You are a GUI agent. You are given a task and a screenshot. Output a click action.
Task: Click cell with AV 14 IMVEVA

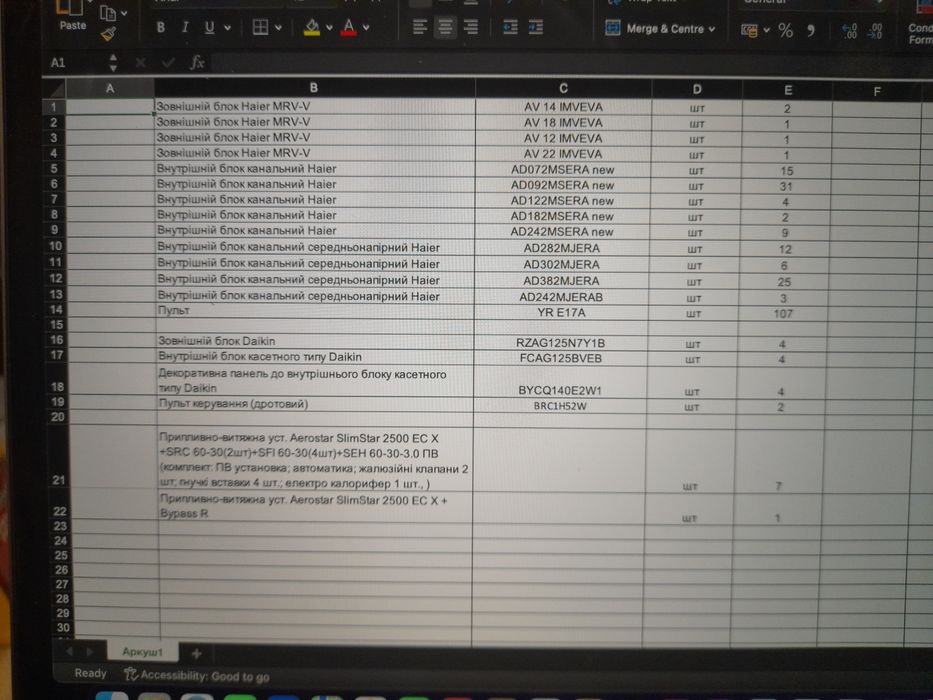[x=563, y=107]
